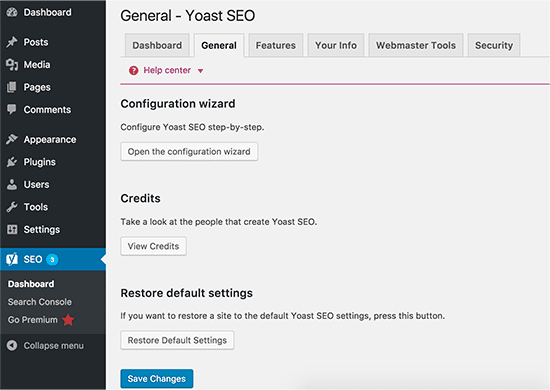The height and width of the screenshot is (390, 550).
Task: Open the Tools menu label
Action: (36, 207)
